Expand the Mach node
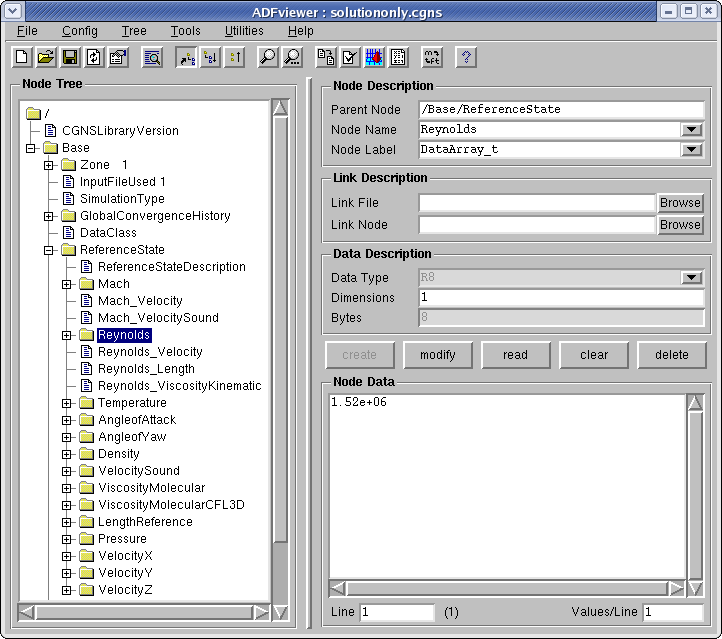This screenshot has height=639, width=722. tap(67, 285)
